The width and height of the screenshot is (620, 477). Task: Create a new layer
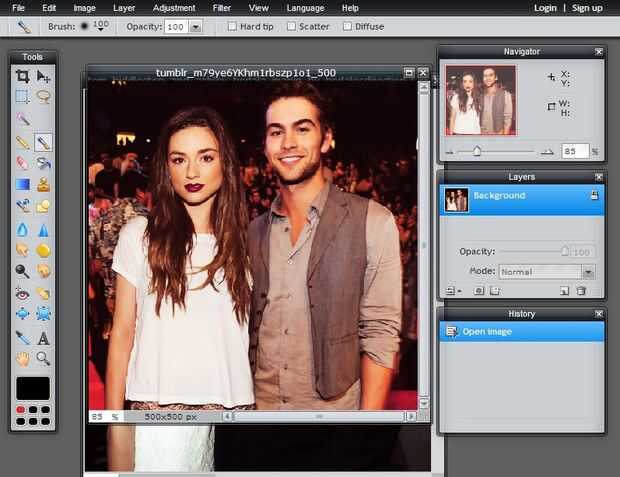pos(565,291)
